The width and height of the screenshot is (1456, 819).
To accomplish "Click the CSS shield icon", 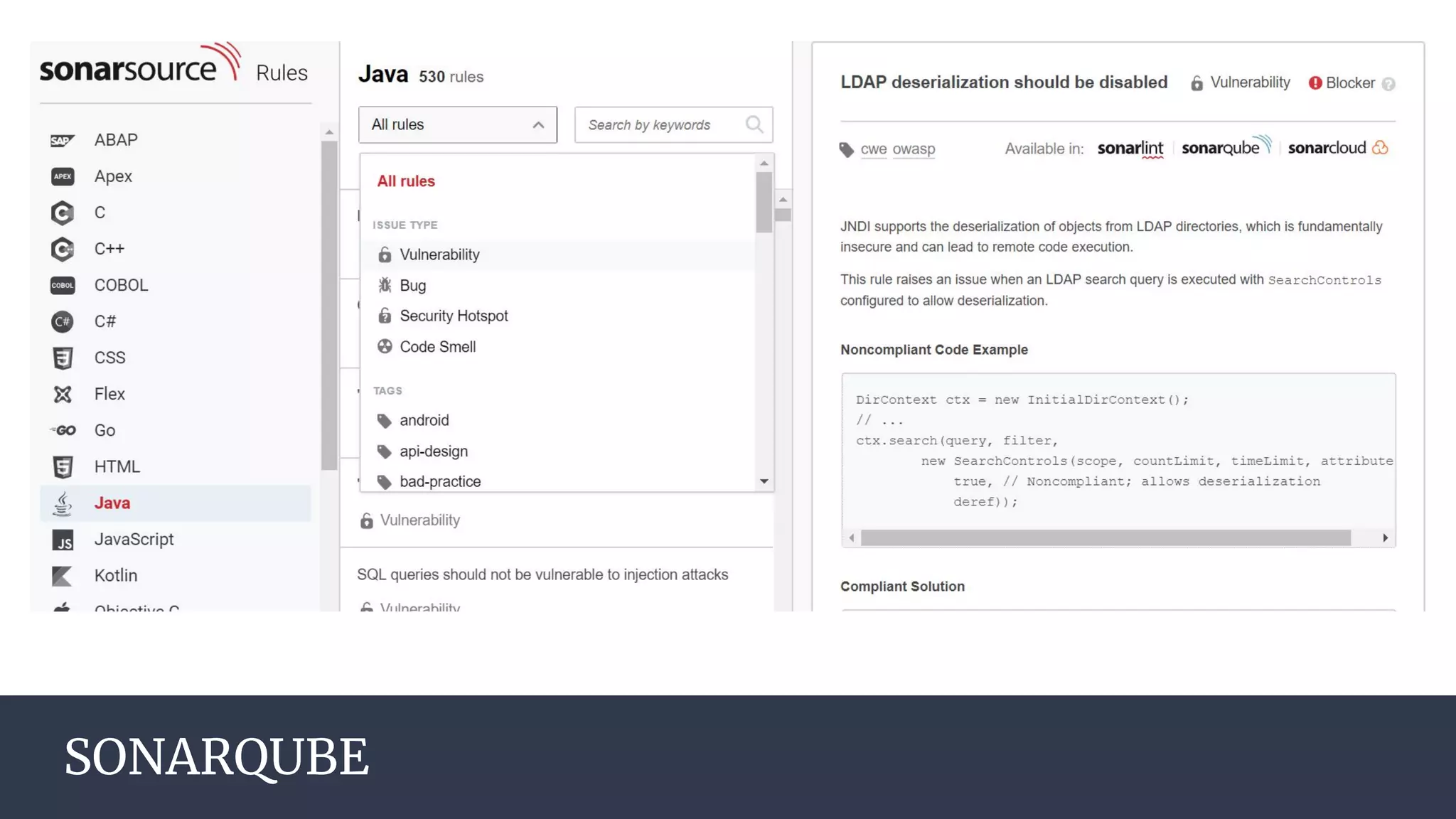I will point(63,358).
